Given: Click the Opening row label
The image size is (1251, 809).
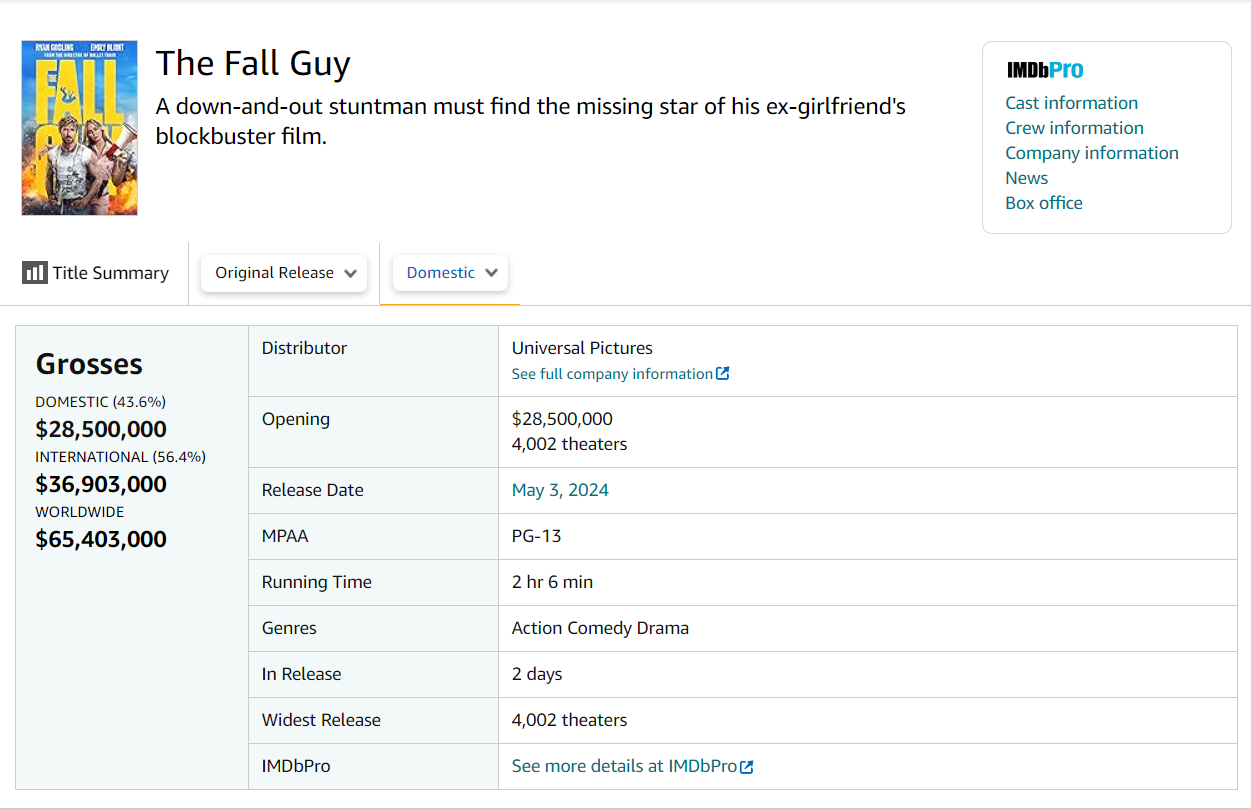Looking at the screenshot, I should click(296, 419).
